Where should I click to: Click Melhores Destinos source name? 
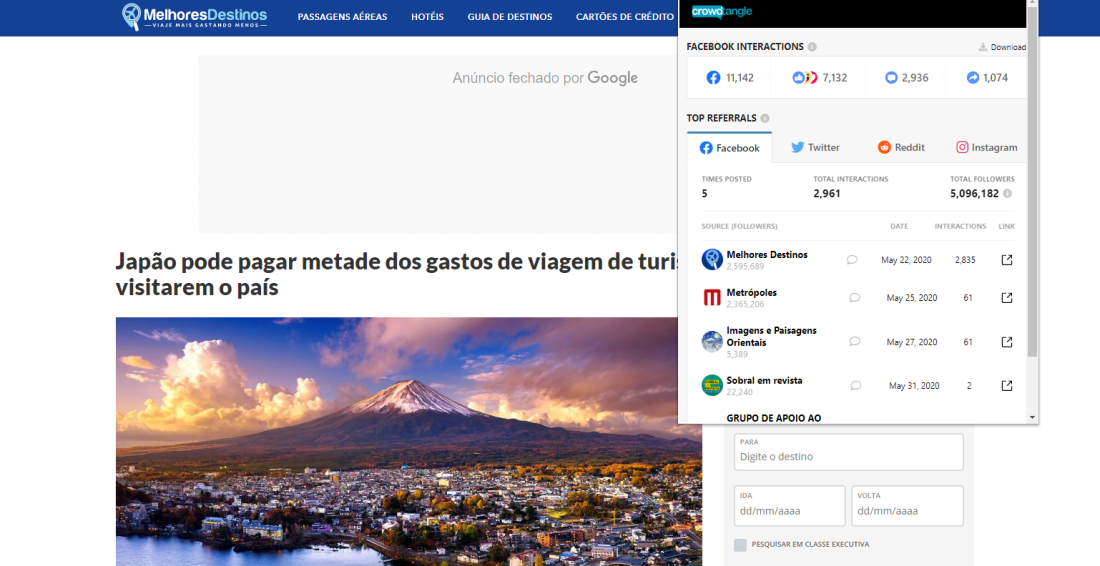pos(767,255)
